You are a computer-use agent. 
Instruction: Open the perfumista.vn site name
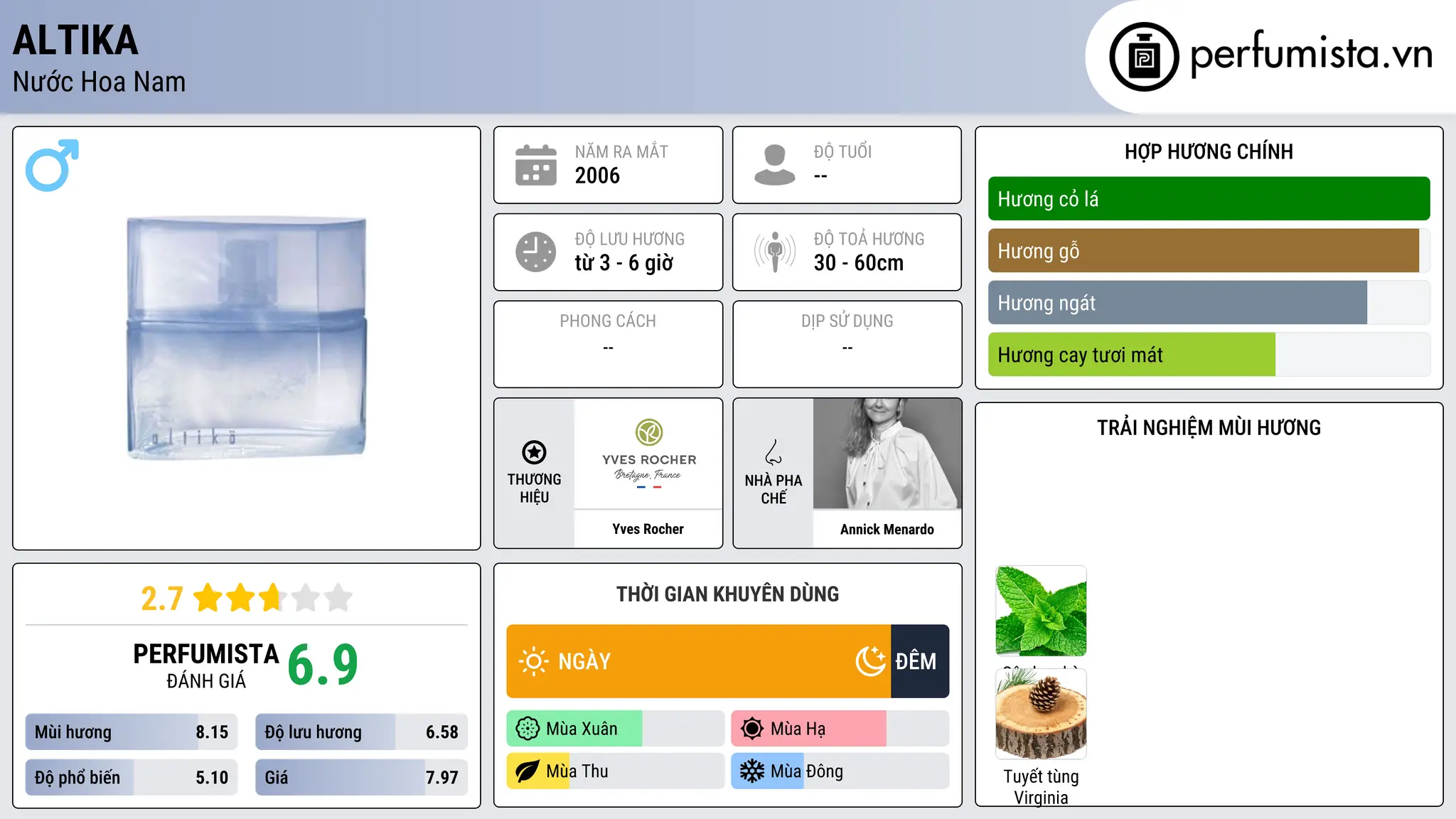[x=1311, y=54]
